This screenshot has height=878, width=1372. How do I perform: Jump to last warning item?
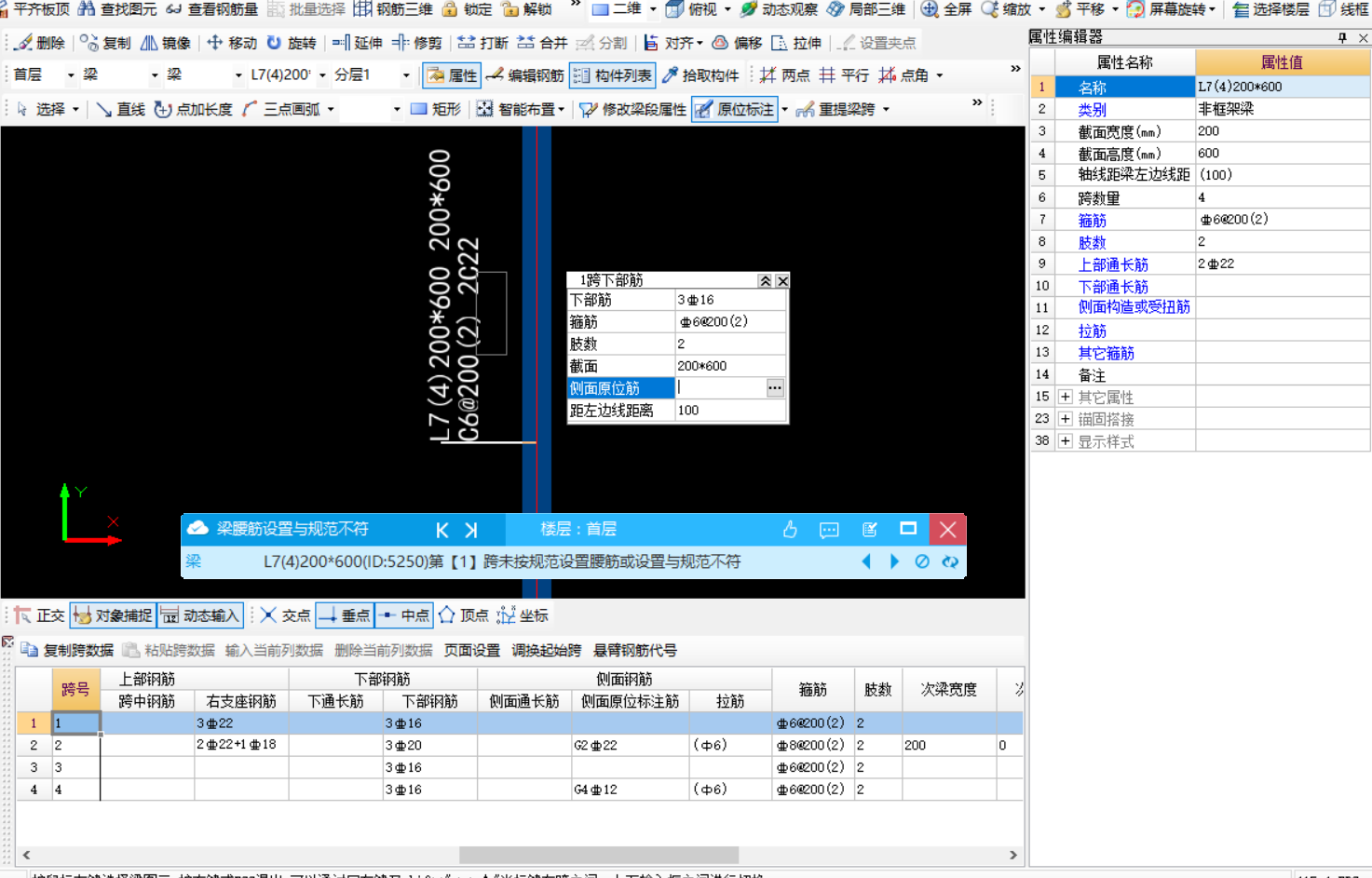tap(471, 530)
